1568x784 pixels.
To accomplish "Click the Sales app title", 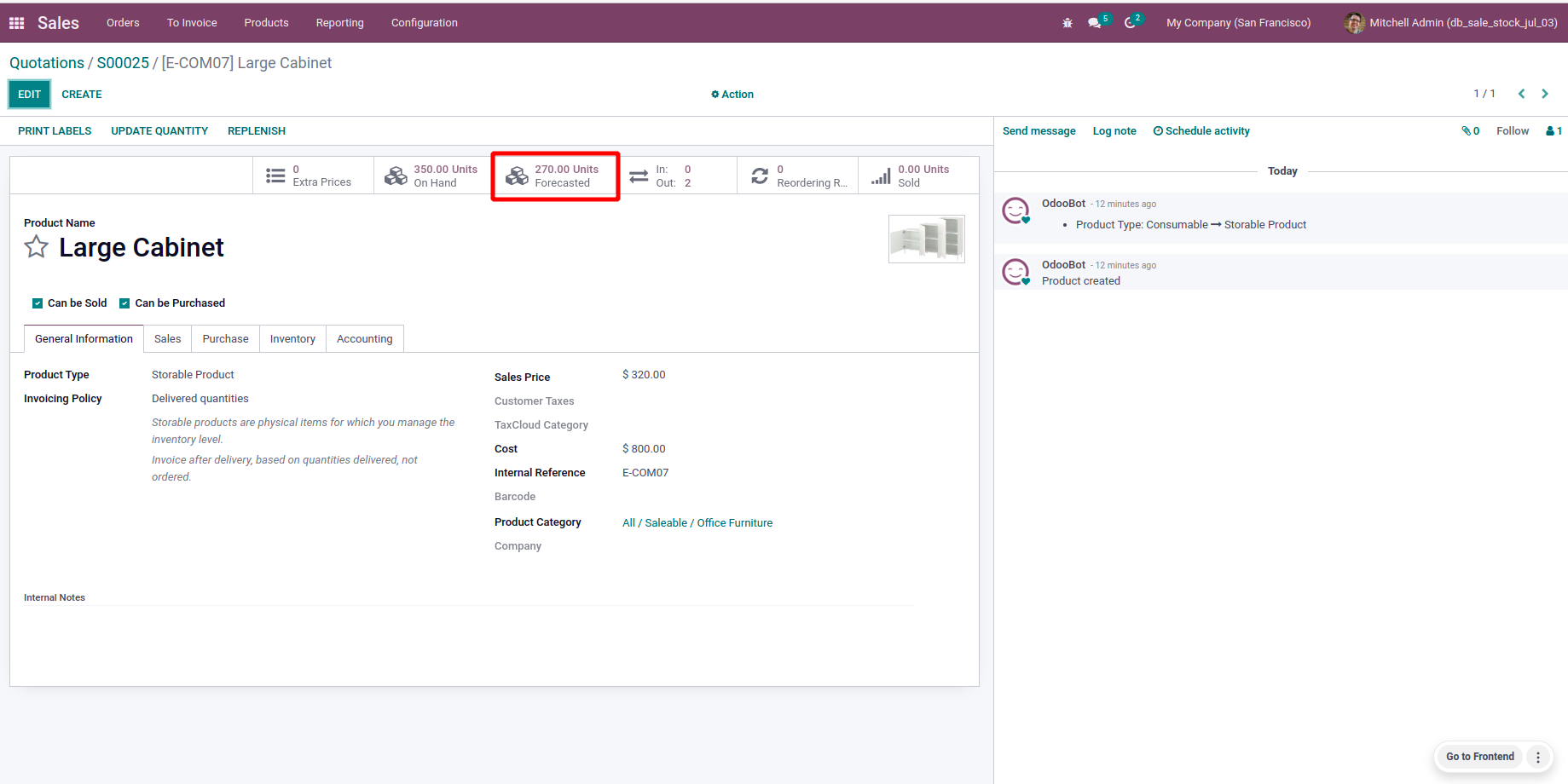I will [58, 23].
